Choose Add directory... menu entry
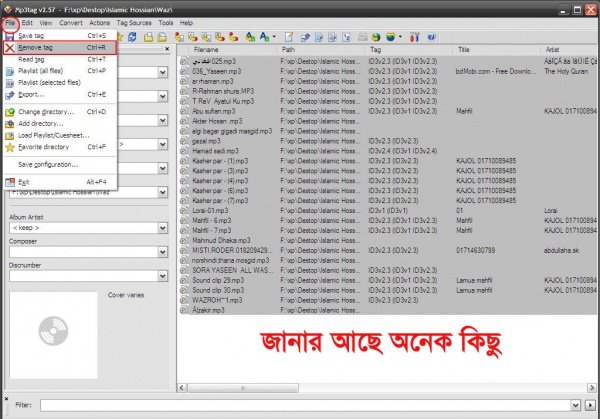Image resolution: width=600 pixels, height=419 pixels. click(60, 124)
